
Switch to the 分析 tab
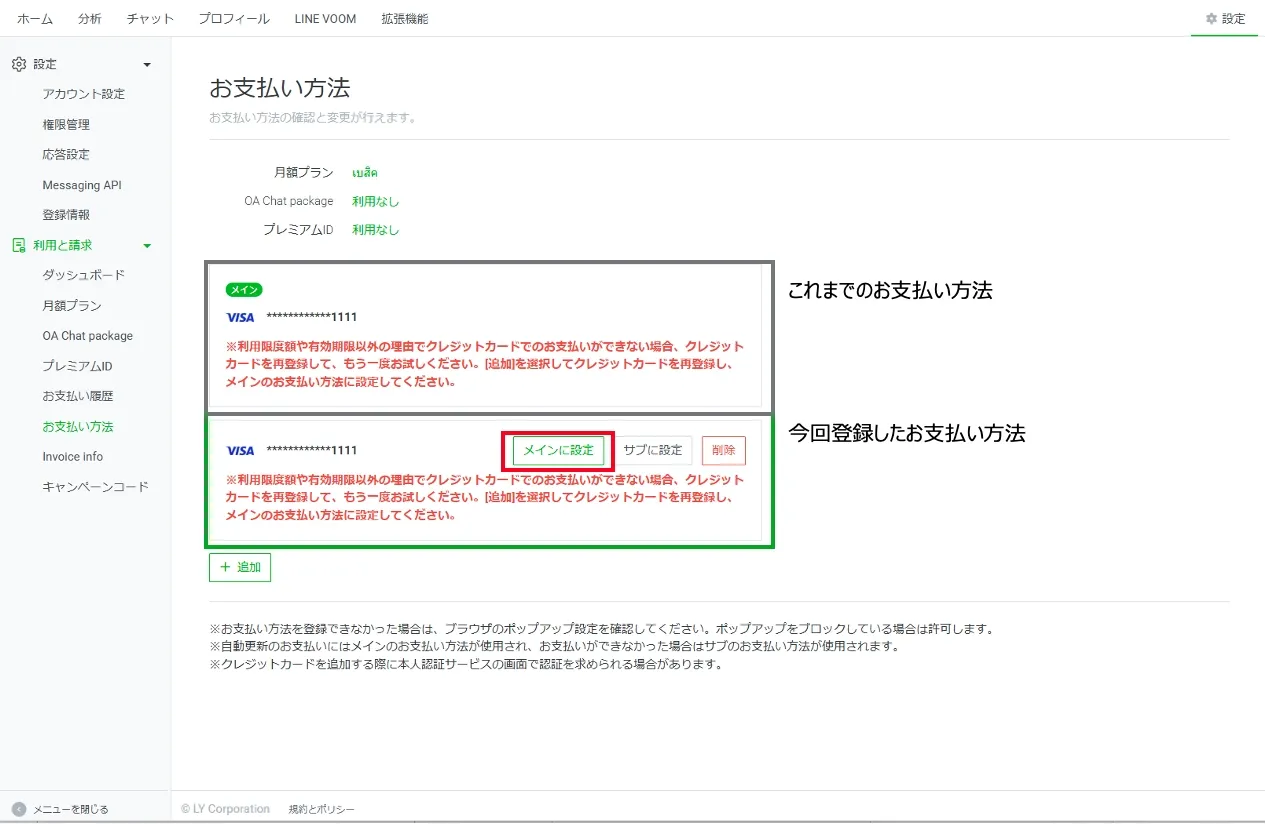coord(89,19)
